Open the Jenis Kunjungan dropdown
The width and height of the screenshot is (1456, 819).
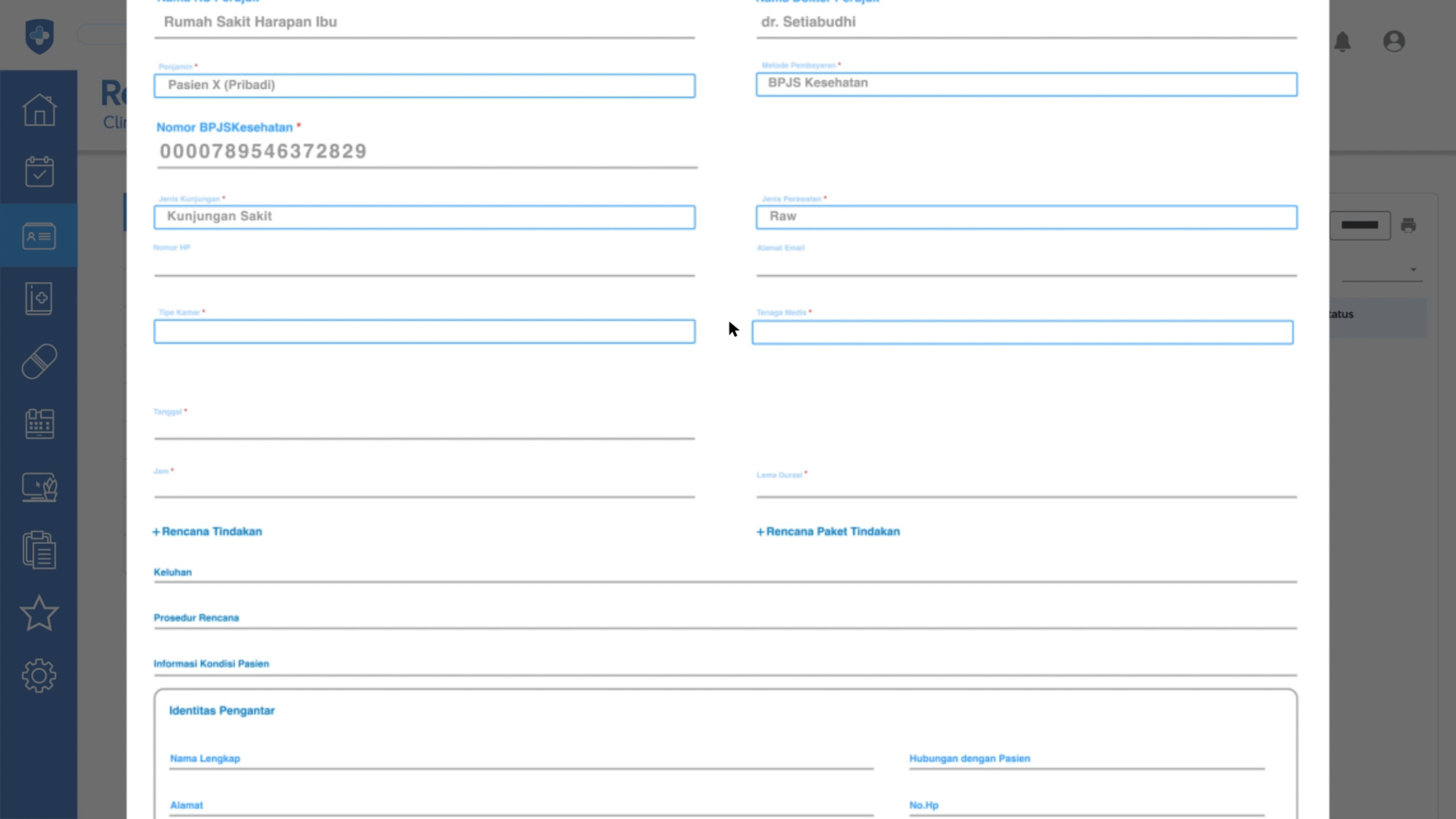(x=424, y=217)
